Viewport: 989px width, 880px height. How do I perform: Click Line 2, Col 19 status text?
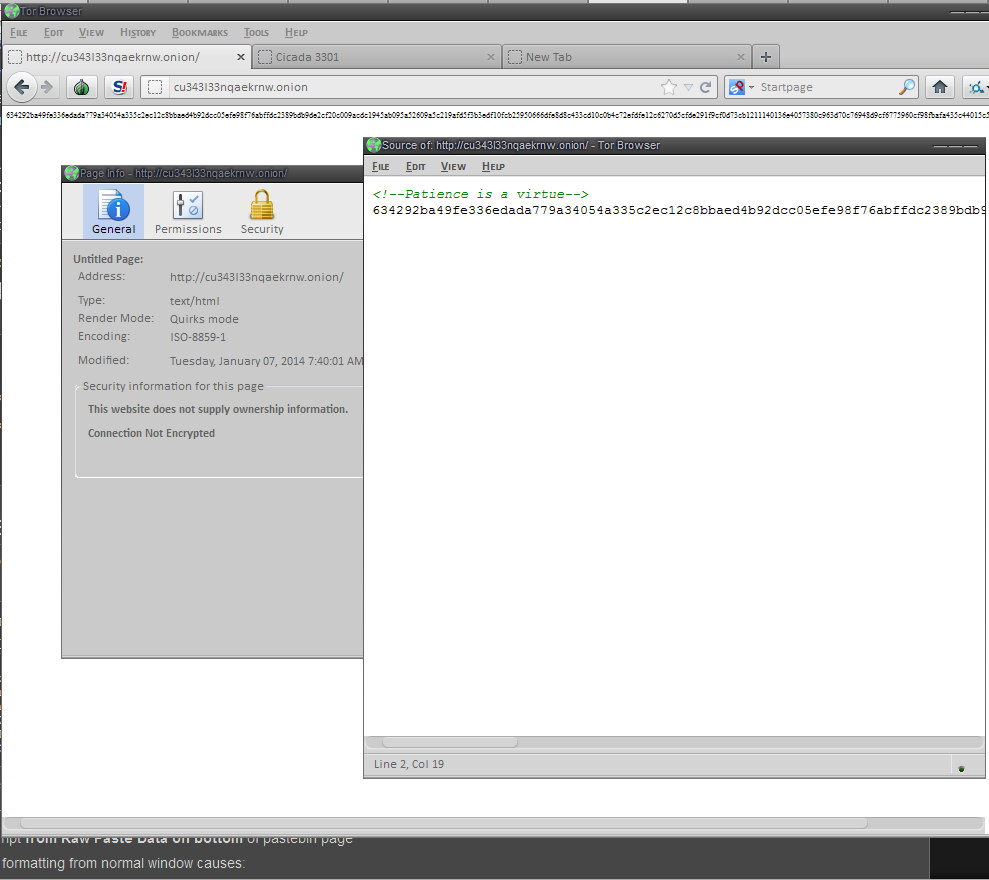[409, 764]
